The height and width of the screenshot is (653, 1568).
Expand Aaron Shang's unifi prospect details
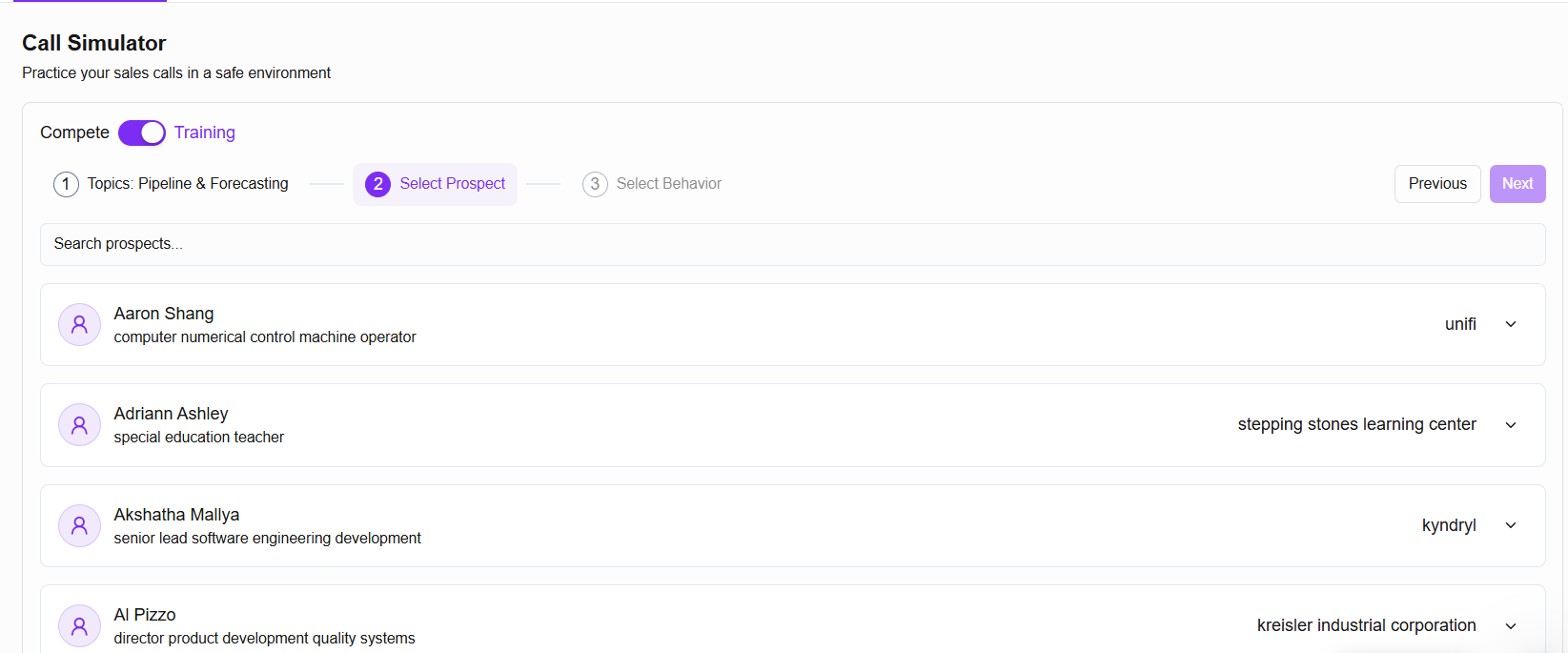(1511, 324)
